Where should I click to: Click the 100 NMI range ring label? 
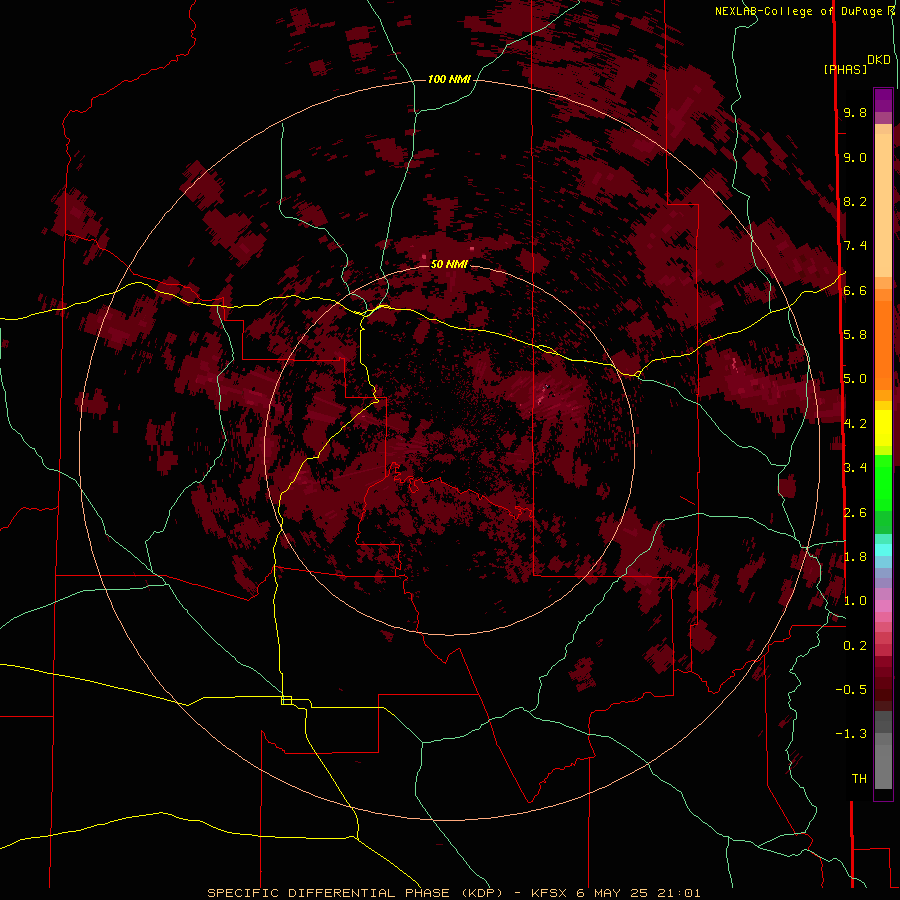pos(449,79)
